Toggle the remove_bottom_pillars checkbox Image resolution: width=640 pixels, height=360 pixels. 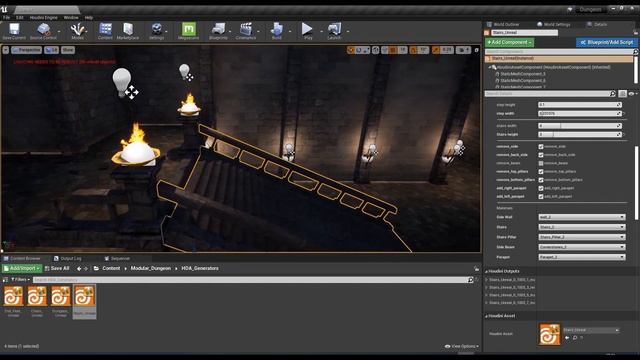[541, 180]
